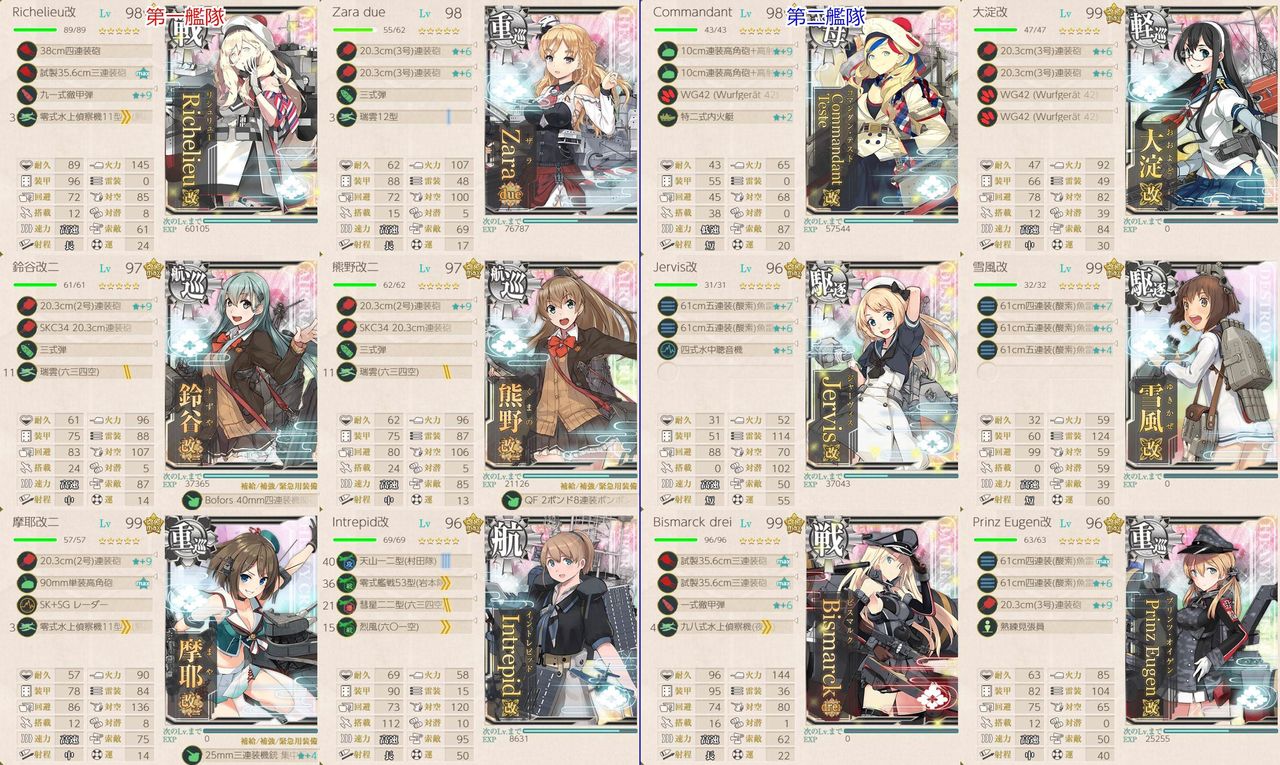Select Jervis's 四式水中聴音機 sonar icon
Screen dimensions: 1280x765
point(667,350)
